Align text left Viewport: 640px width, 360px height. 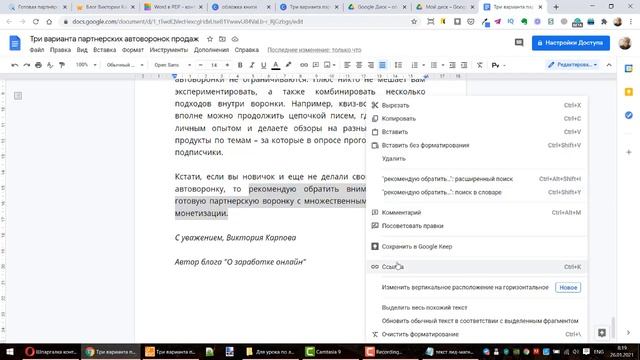pos(347,65)
